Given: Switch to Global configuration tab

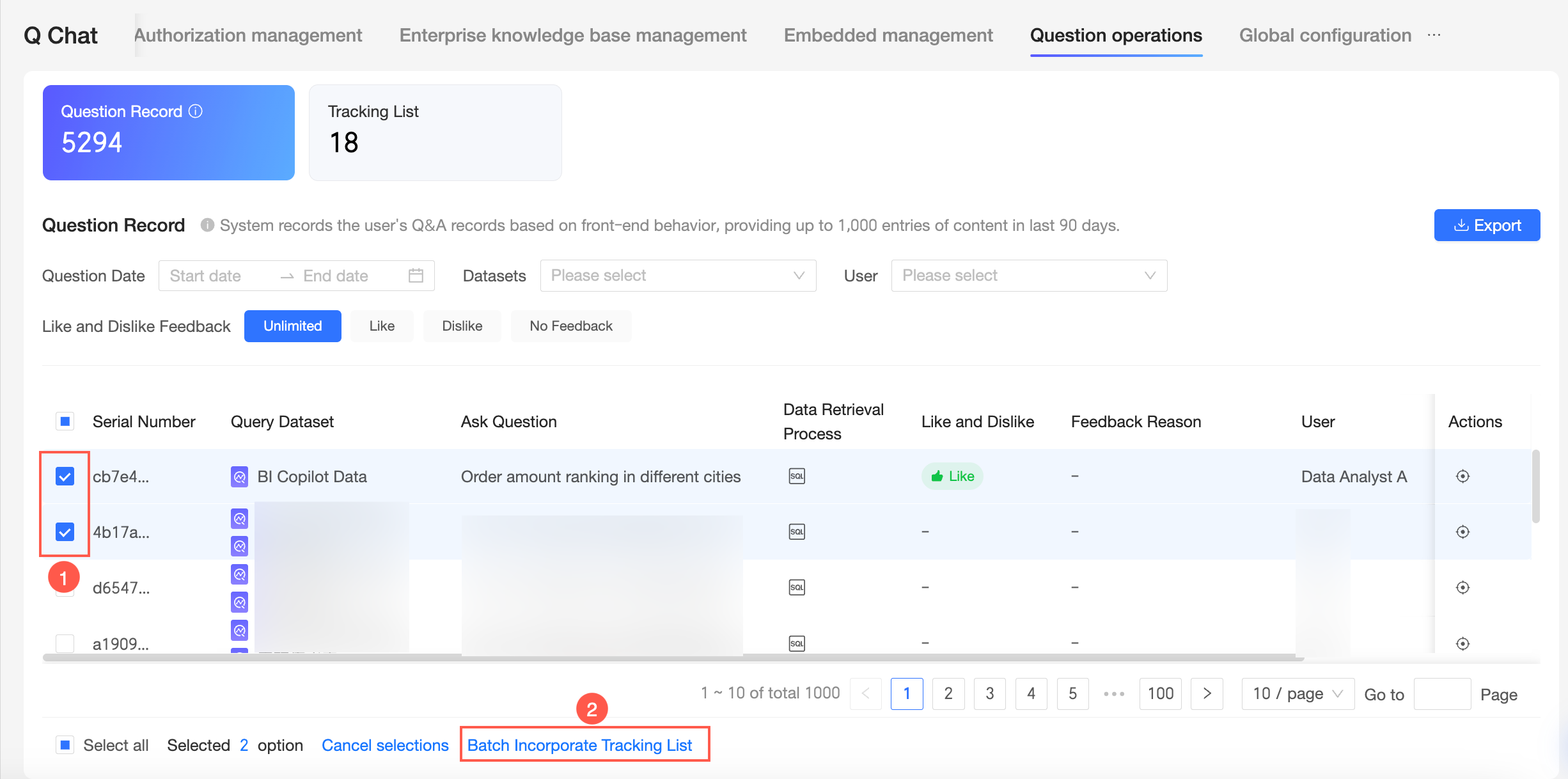Looking at the screenshot, I should (x=1324, y=35).
